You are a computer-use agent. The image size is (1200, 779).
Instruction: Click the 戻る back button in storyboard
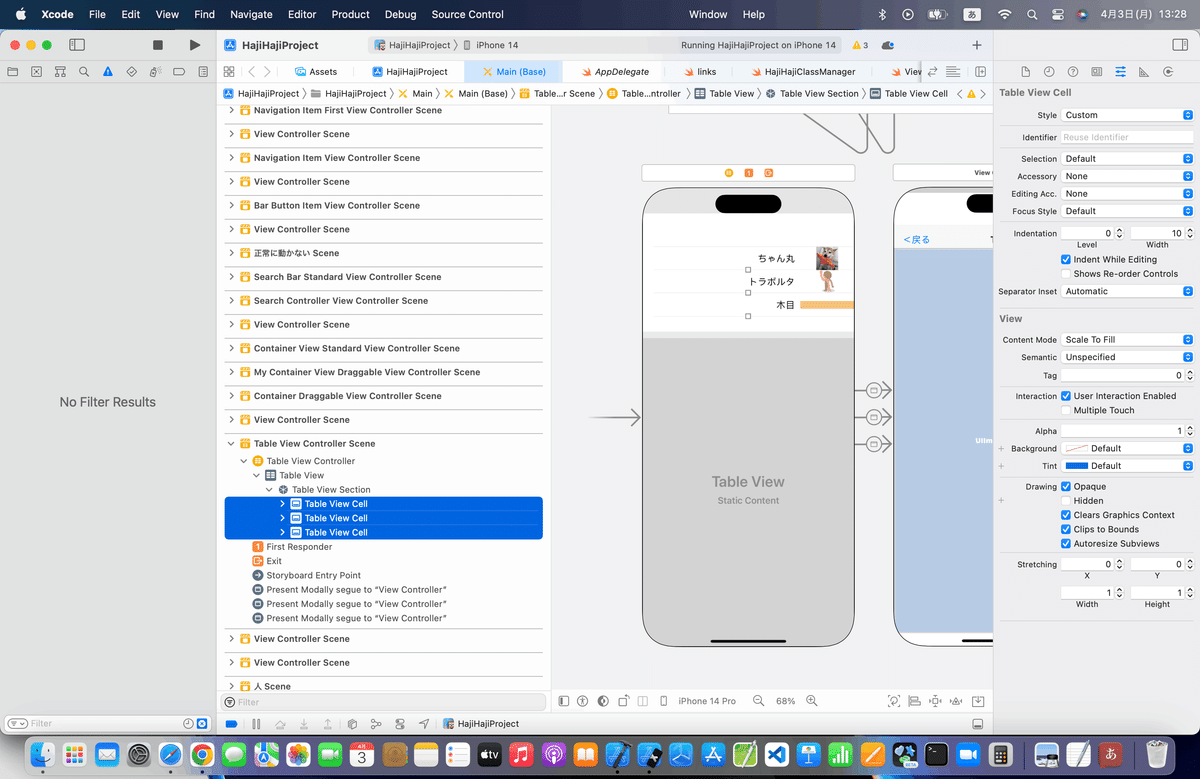click(916, 239)
